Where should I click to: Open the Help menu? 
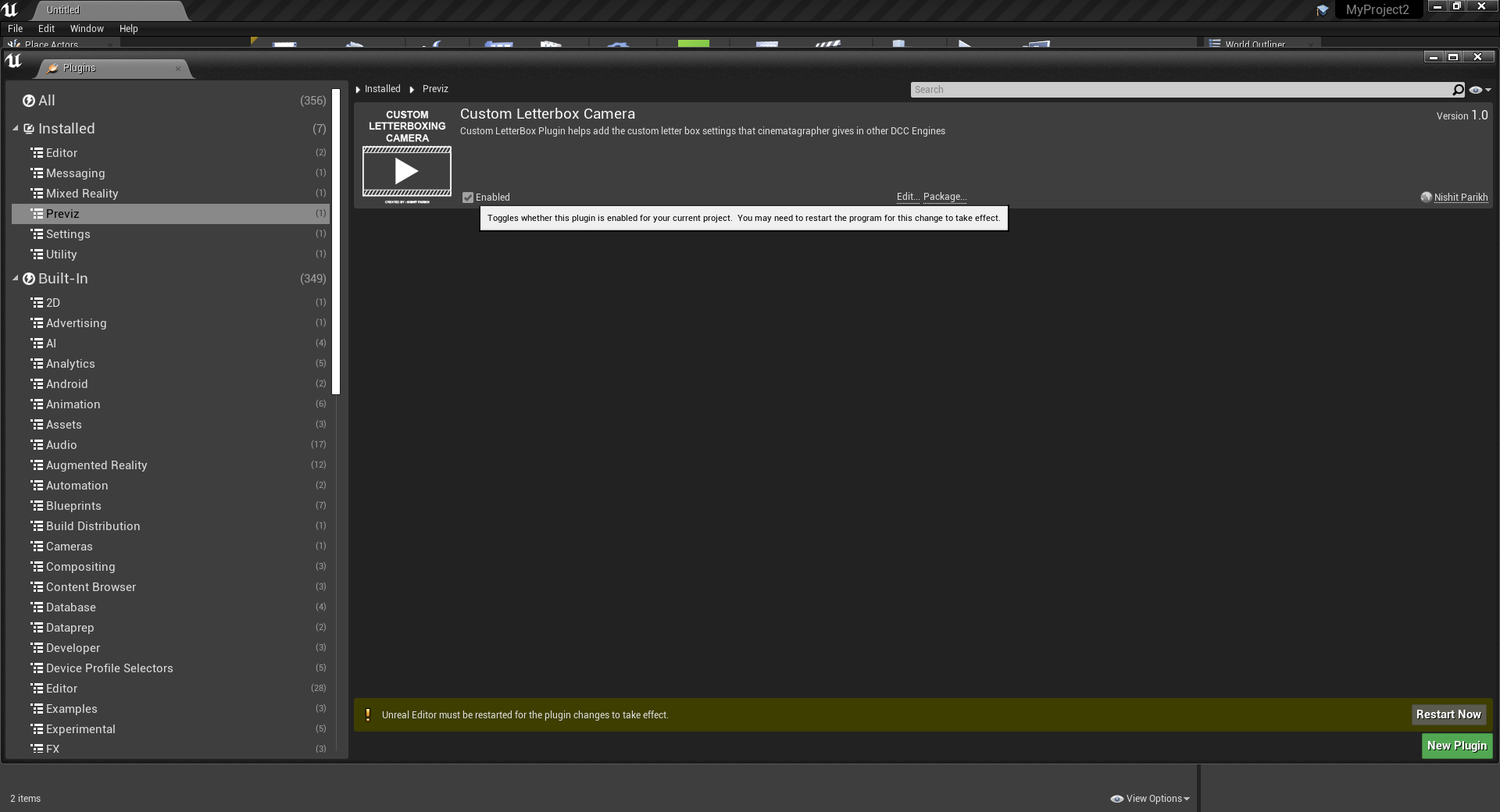point(129,29)
